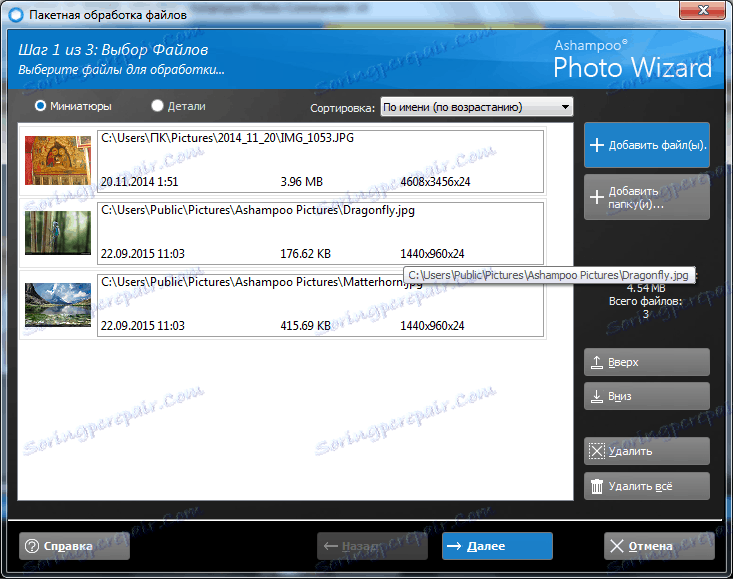This screenshot has width=733, height=579.
Task: Click the left arrow icon on Назад
Action: click(331, 546)
